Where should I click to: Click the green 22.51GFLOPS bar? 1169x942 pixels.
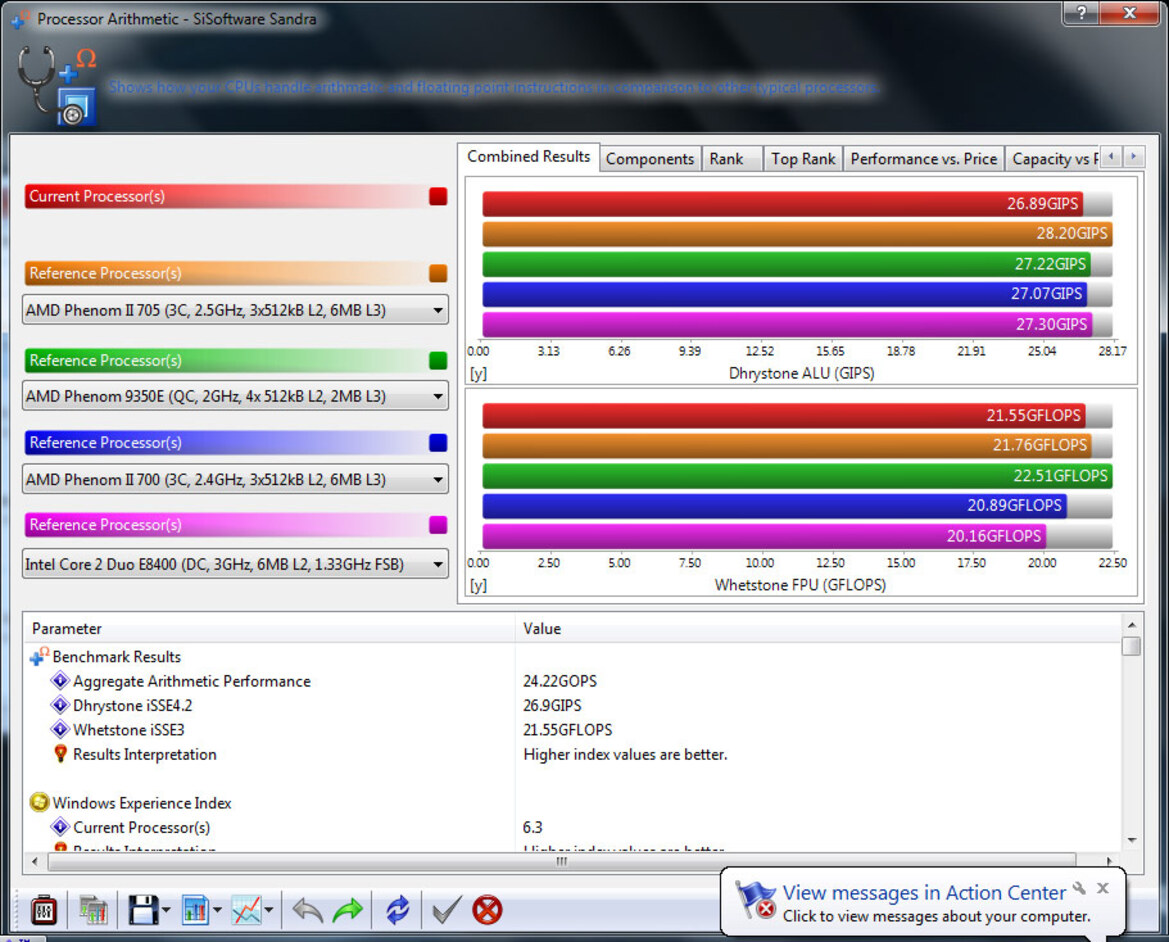(797, 475)
